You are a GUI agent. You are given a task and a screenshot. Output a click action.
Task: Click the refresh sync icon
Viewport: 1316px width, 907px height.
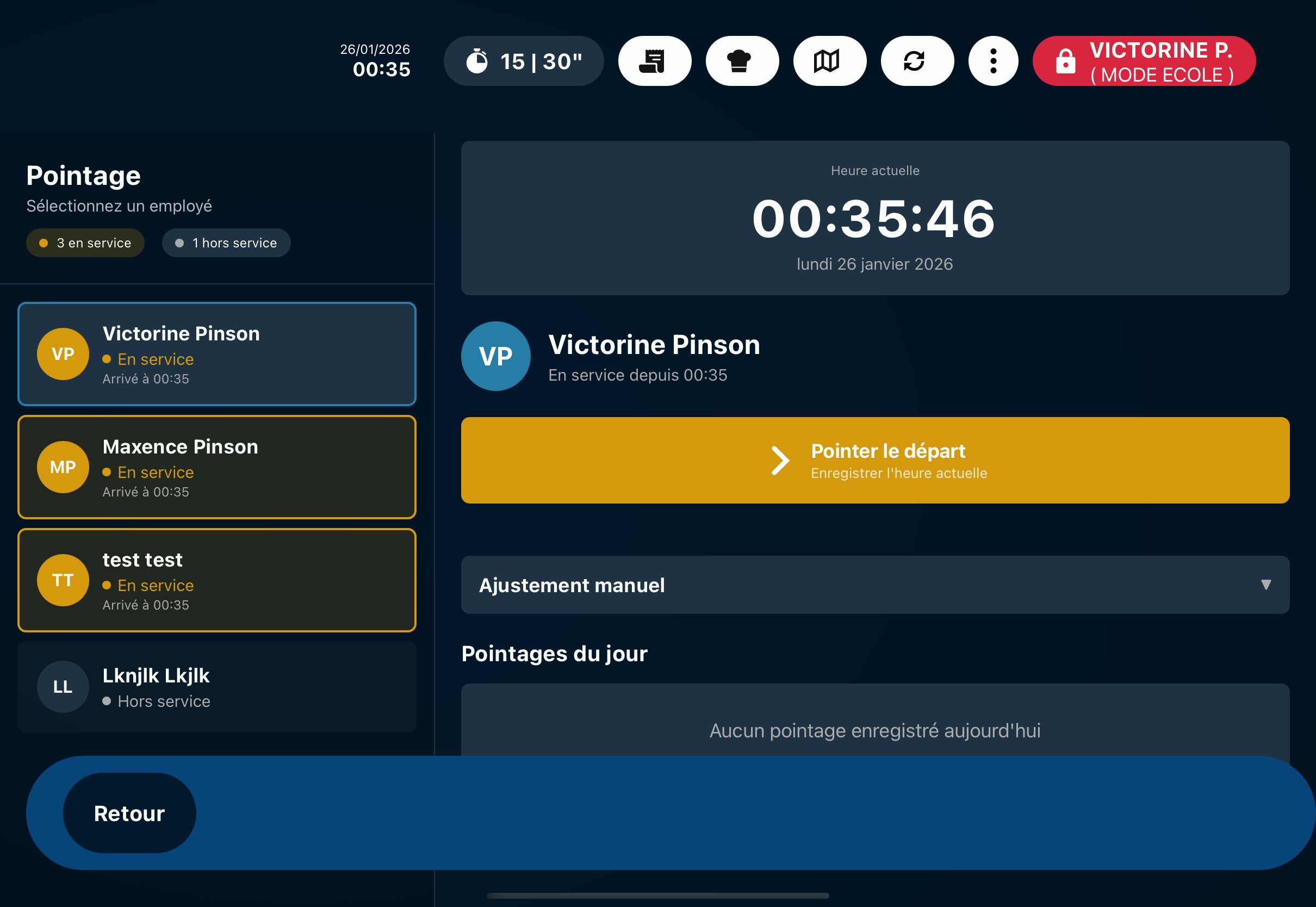pos(916,61)
